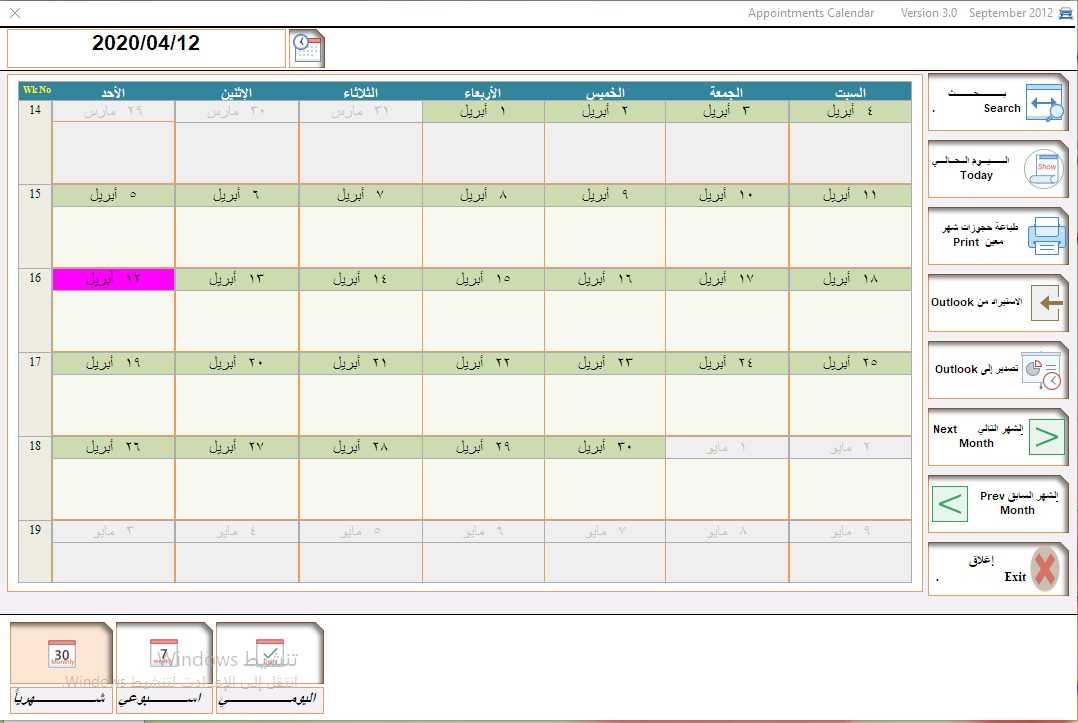Click the Today show icon
The image size is (1078, 723).
[1044, 169]
